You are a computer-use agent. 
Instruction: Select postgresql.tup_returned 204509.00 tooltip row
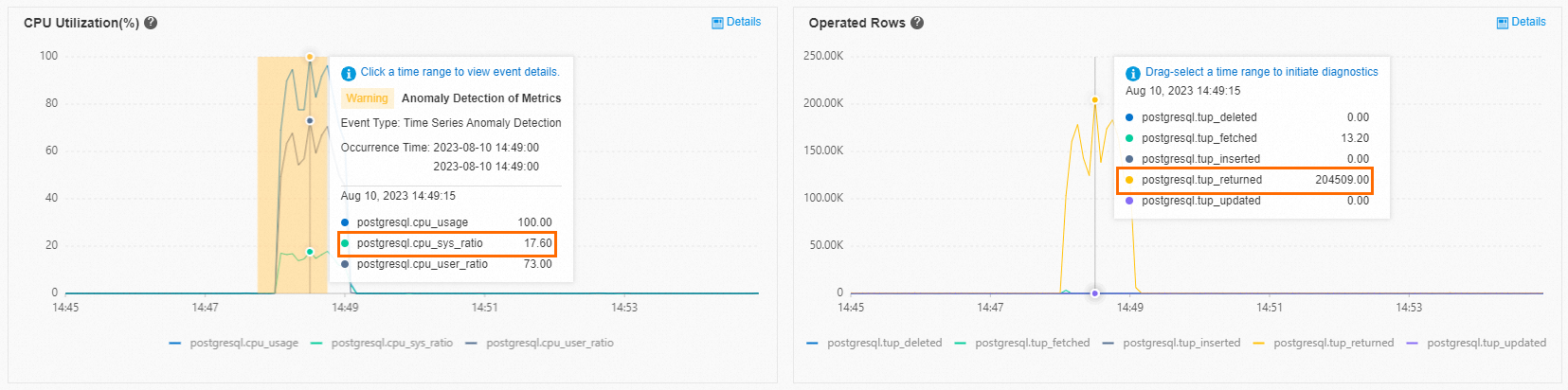point(1245,180)
